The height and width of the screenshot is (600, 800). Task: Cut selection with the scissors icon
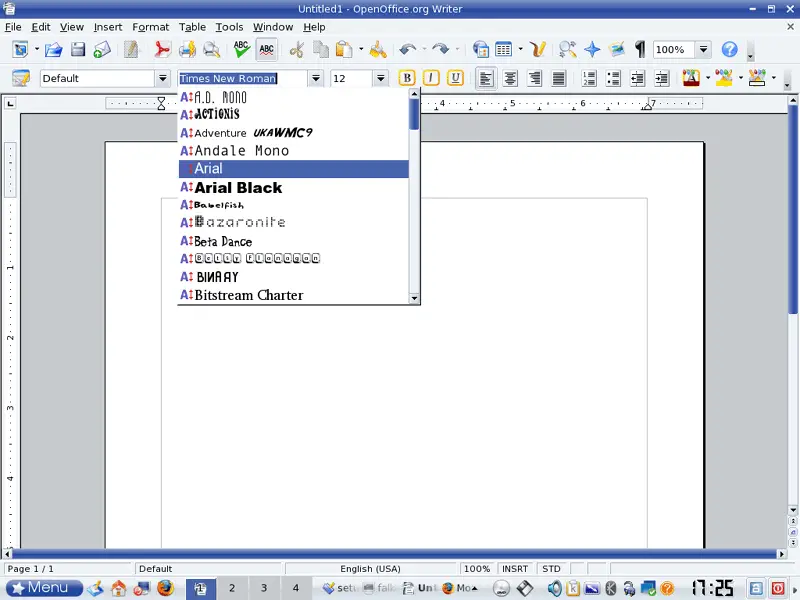pos(296,49)
